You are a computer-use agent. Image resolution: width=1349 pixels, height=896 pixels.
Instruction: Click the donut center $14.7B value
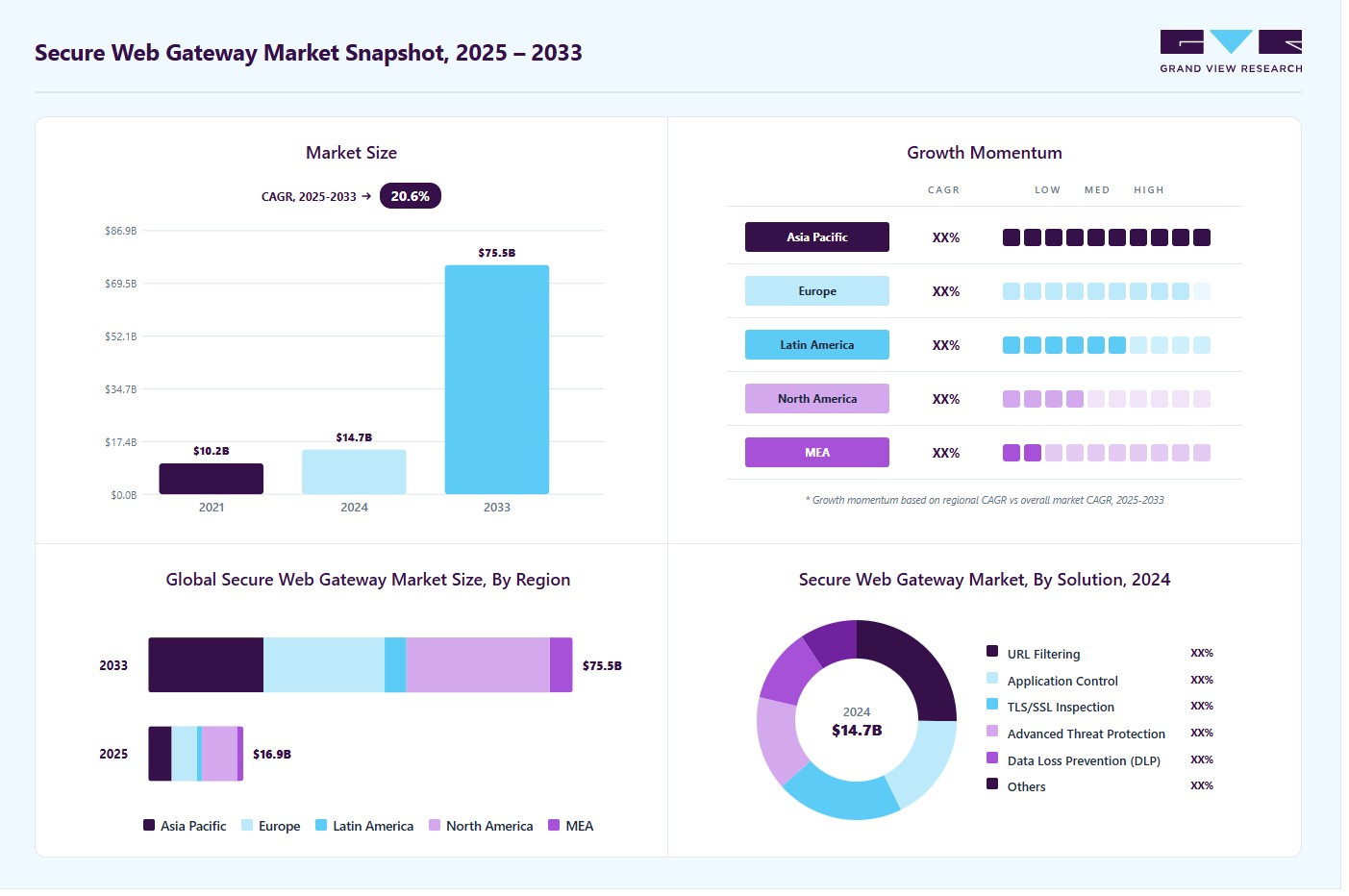pos(857,731)
